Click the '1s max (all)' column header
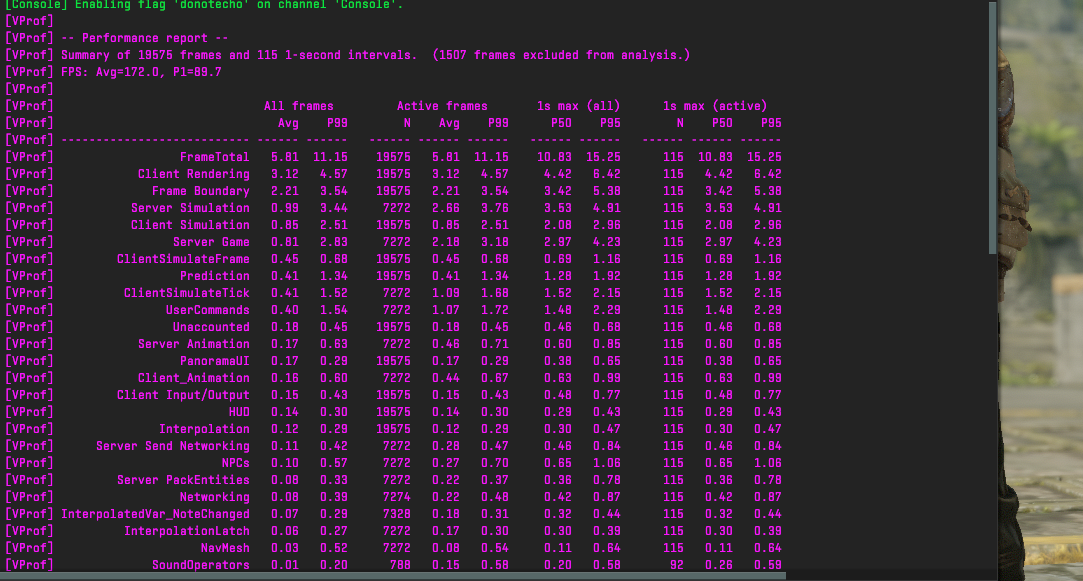This screenshot has height=581, width=1083. coord(578,106)
